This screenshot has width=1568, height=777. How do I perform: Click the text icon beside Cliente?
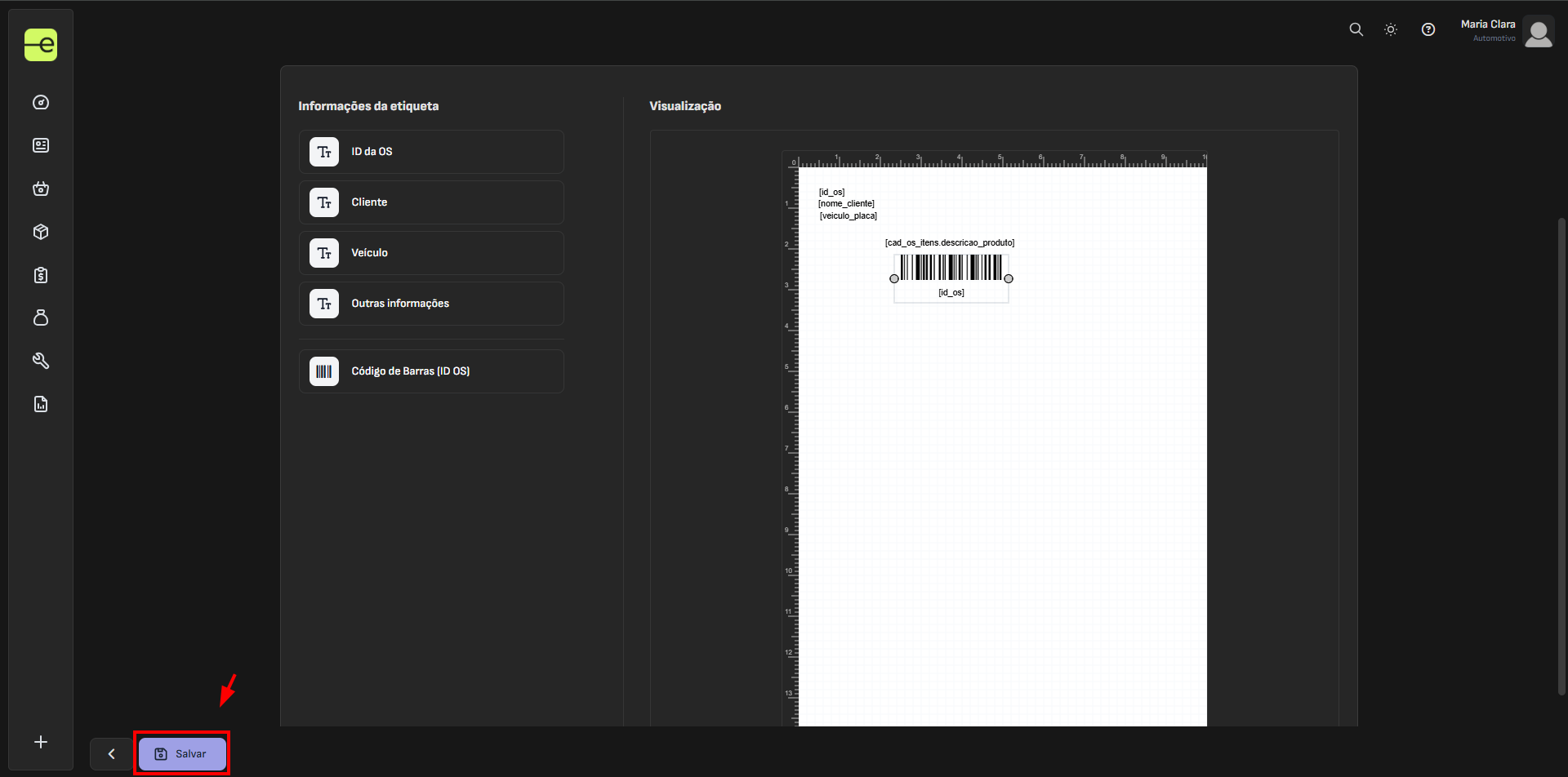point(324,202)
